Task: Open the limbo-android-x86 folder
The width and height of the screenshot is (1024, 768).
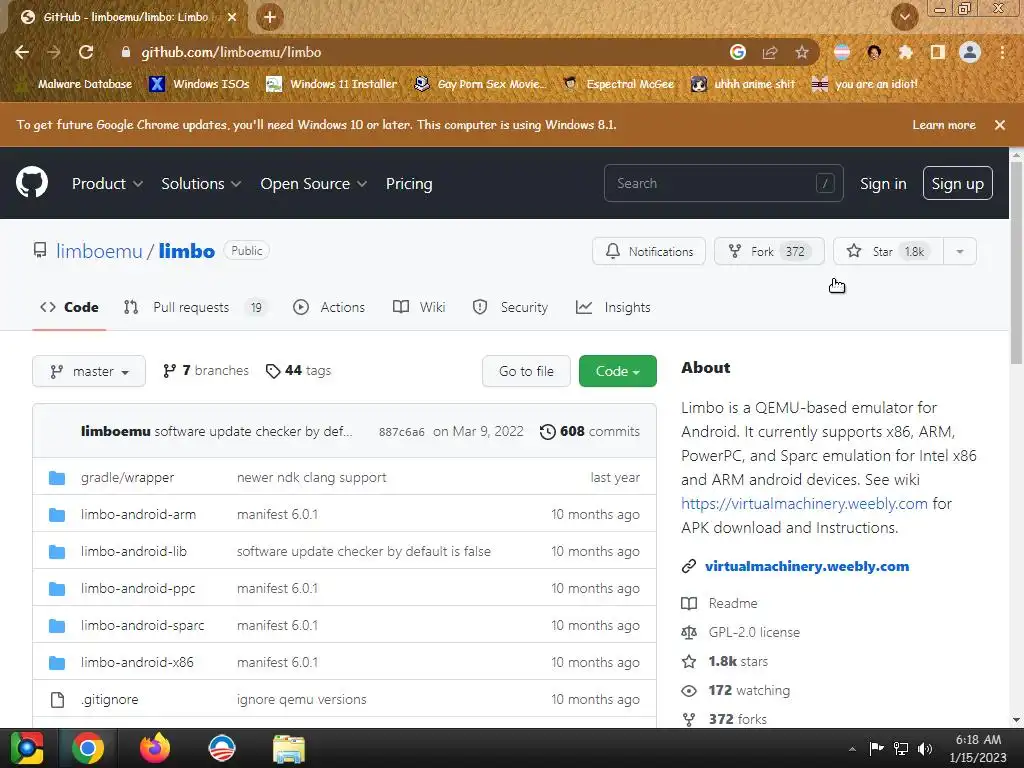Action: pos(137,662)
